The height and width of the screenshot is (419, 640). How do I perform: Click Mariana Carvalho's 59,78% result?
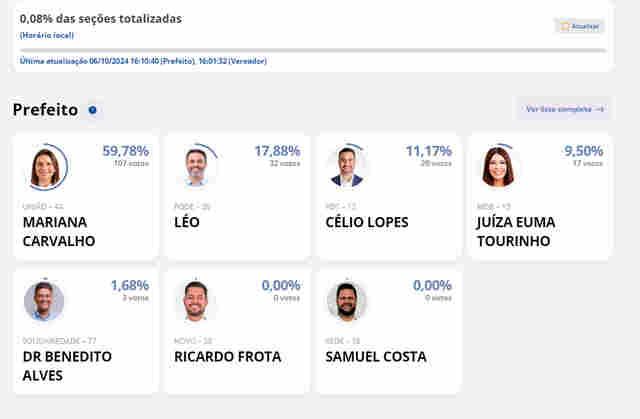coord(125,151)
